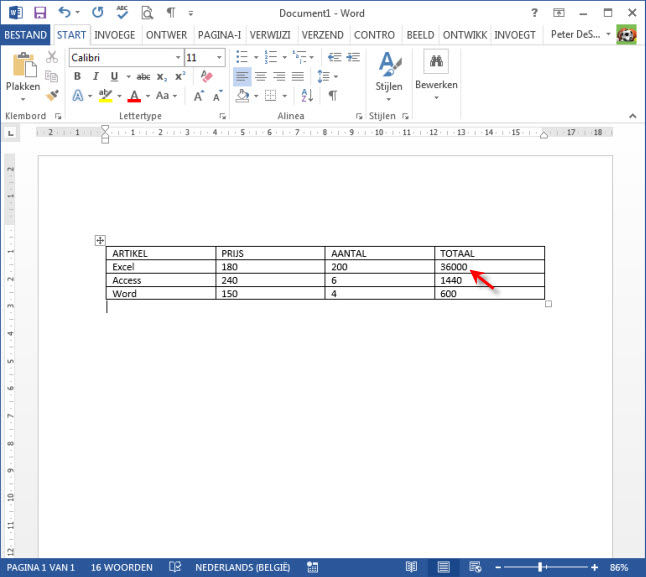646x577 pixels.
Task: Run the spelling check ABC icon
Action: pos(122,12)
